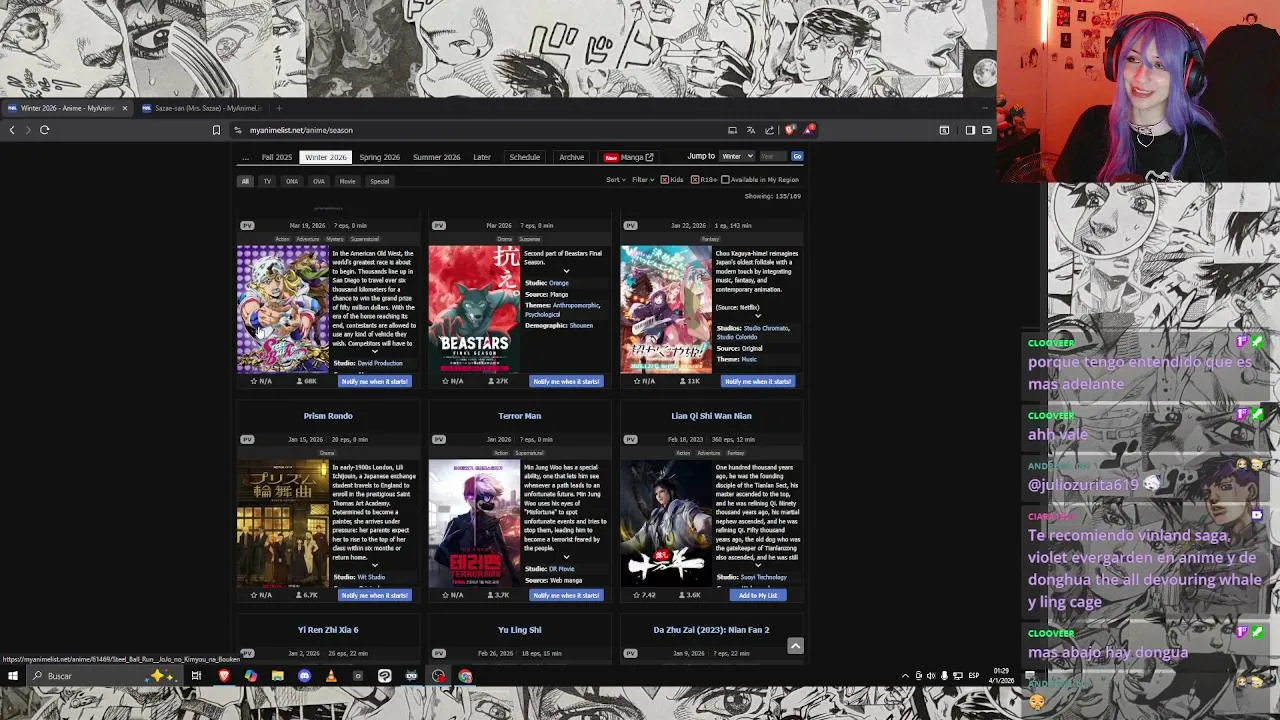This screenshot has height=720, width=1280.
Task: Open the Summer 2026 season tab
Action: tap(436, 157)
